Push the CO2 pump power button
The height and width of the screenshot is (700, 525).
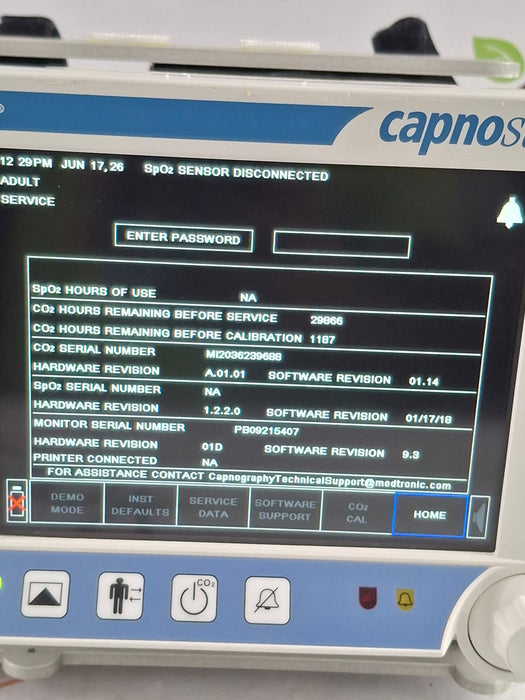point(194,598)
